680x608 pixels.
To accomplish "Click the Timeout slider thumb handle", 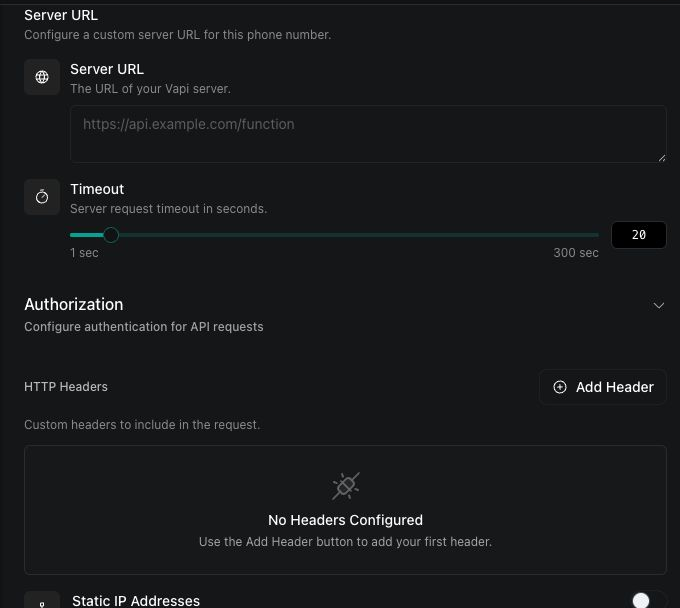I will coord(111,235).
